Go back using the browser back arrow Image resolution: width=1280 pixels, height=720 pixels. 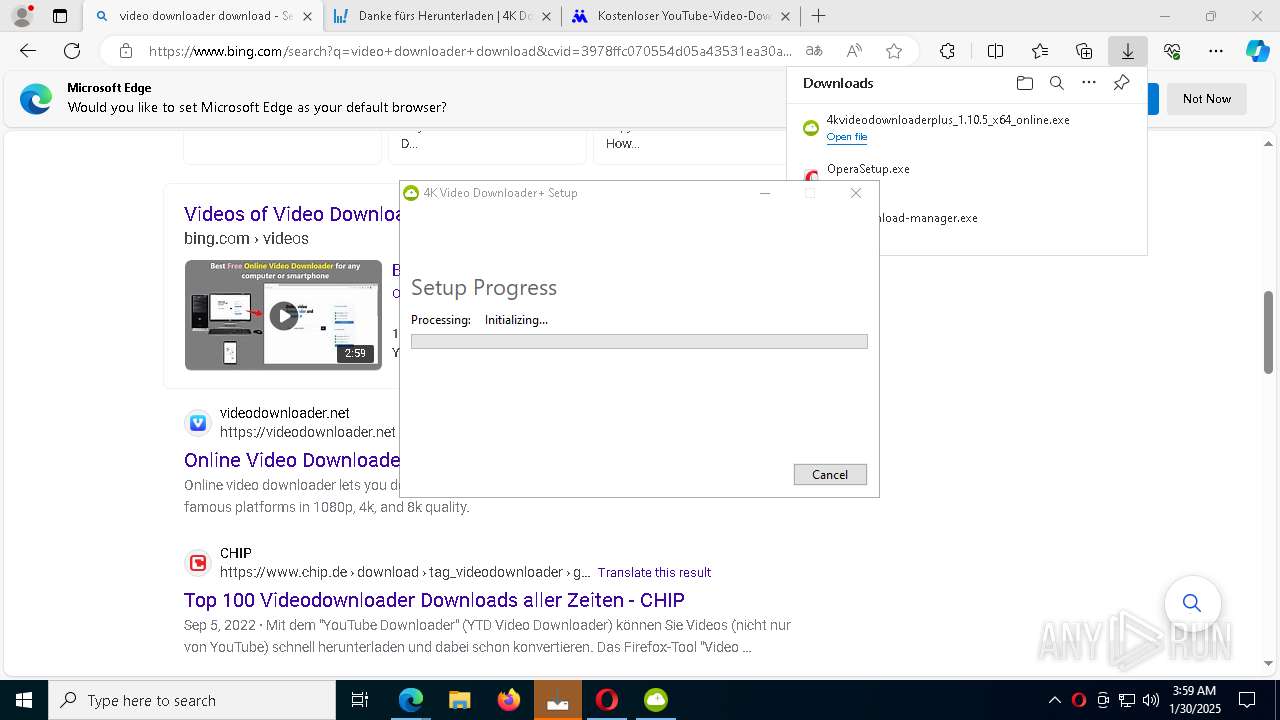(x=28, y=51)
